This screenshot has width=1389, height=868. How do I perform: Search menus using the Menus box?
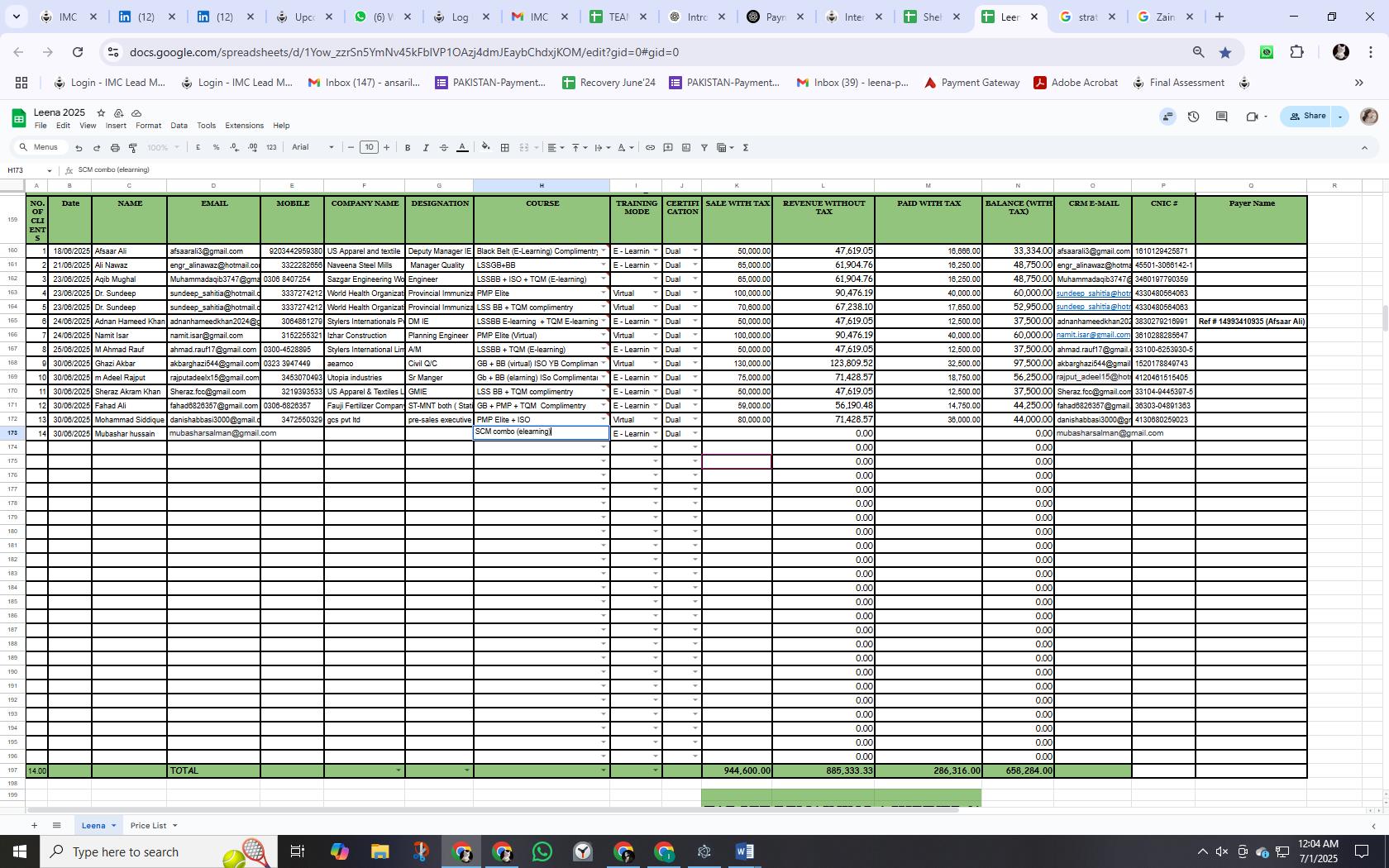click(40, 147)
